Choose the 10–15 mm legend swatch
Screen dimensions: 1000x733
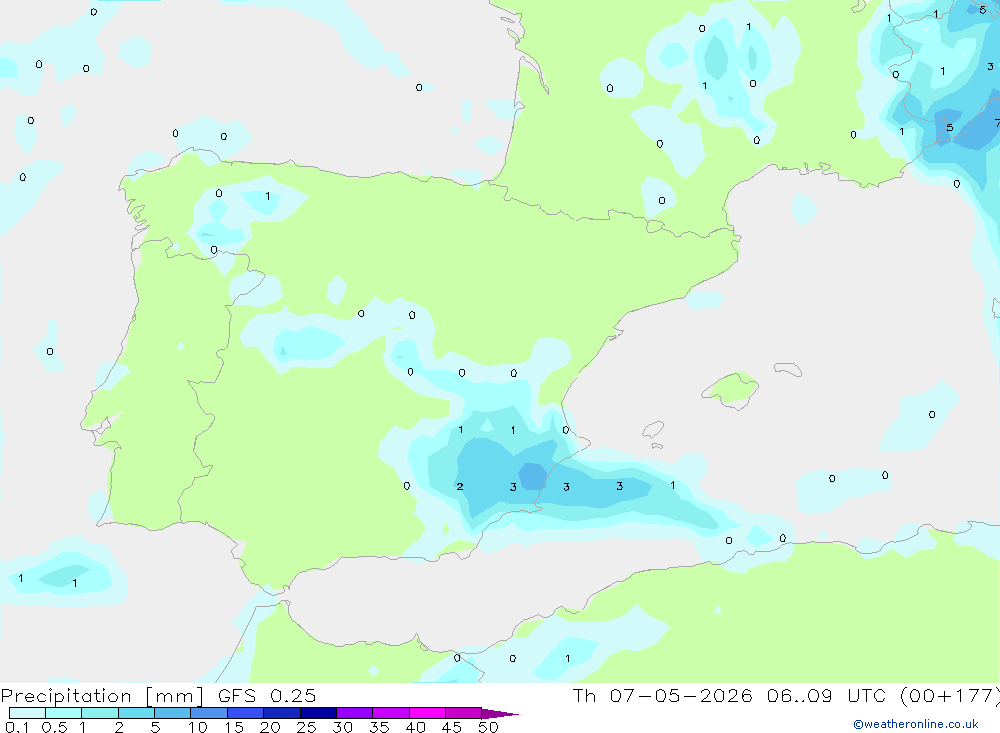pos(209,713)
